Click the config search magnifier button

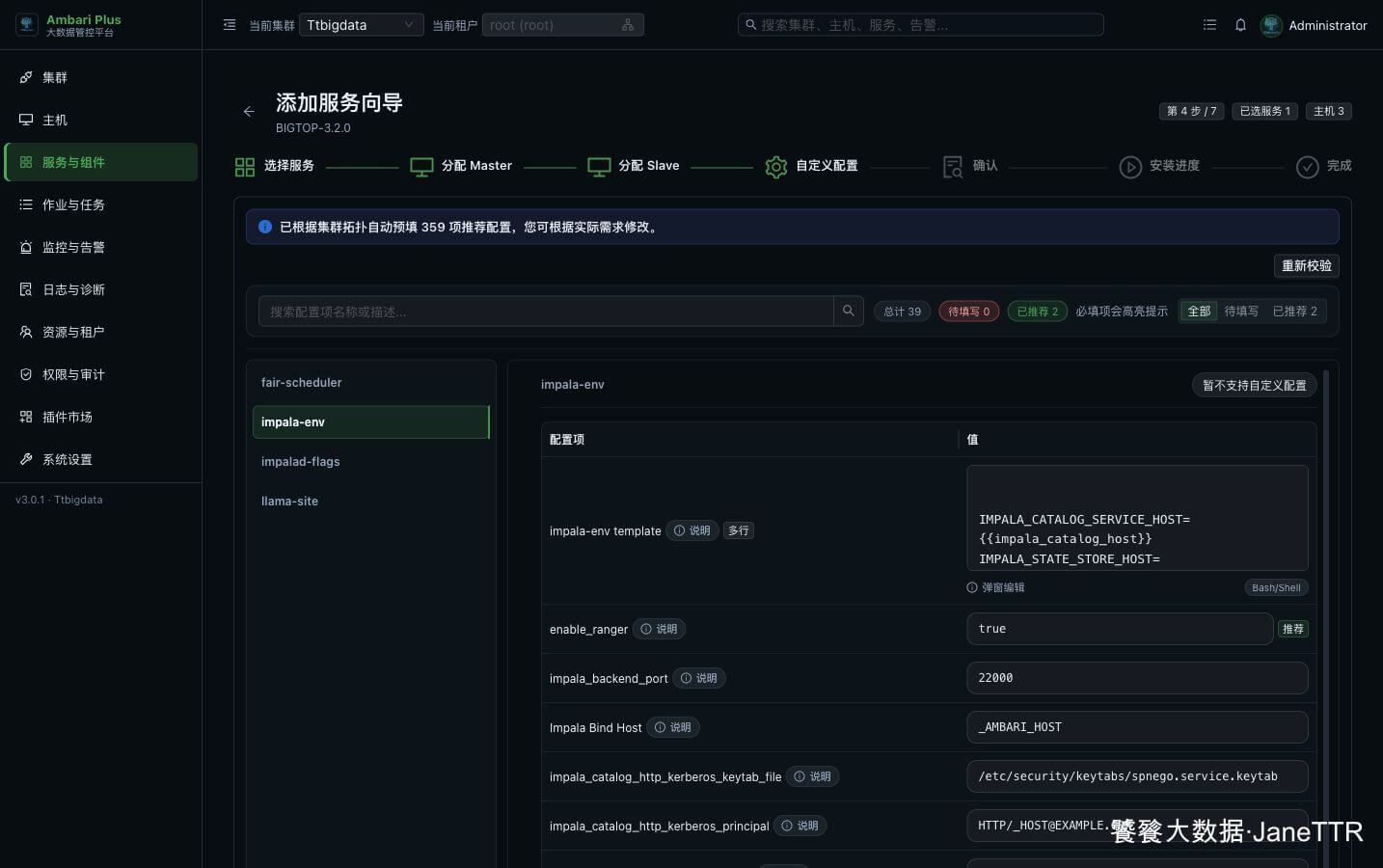849,311
